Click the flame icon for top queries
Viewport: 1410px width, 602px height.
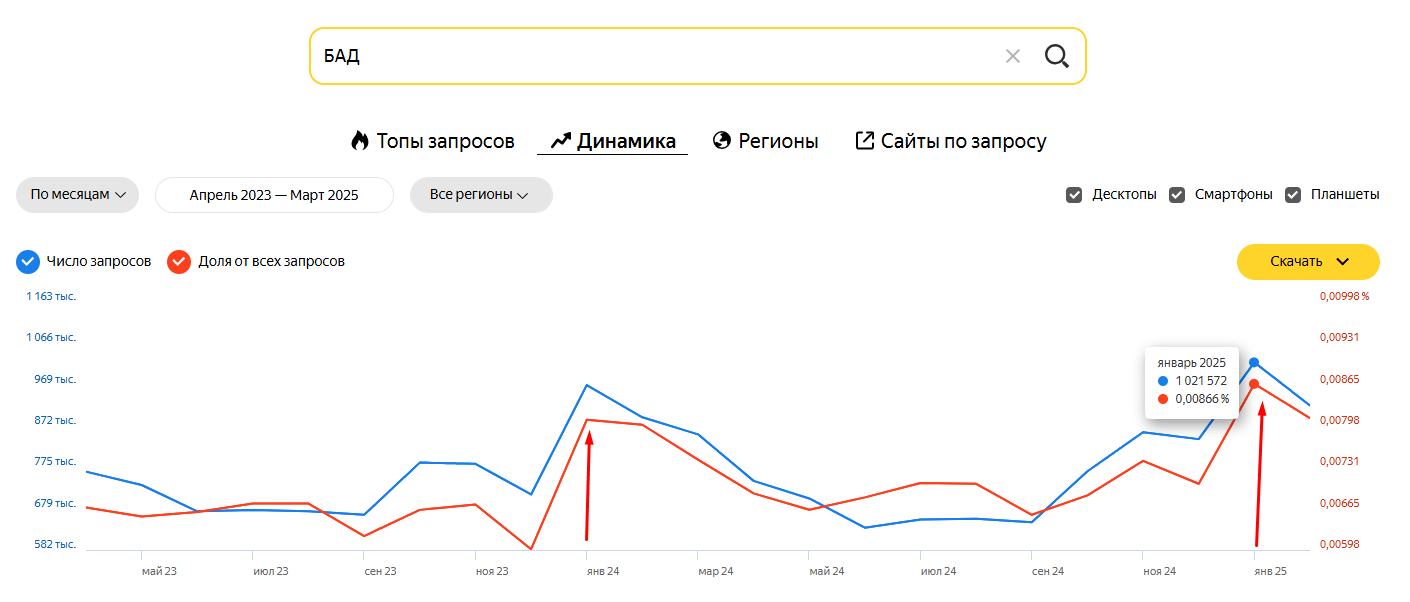(360, 141)
